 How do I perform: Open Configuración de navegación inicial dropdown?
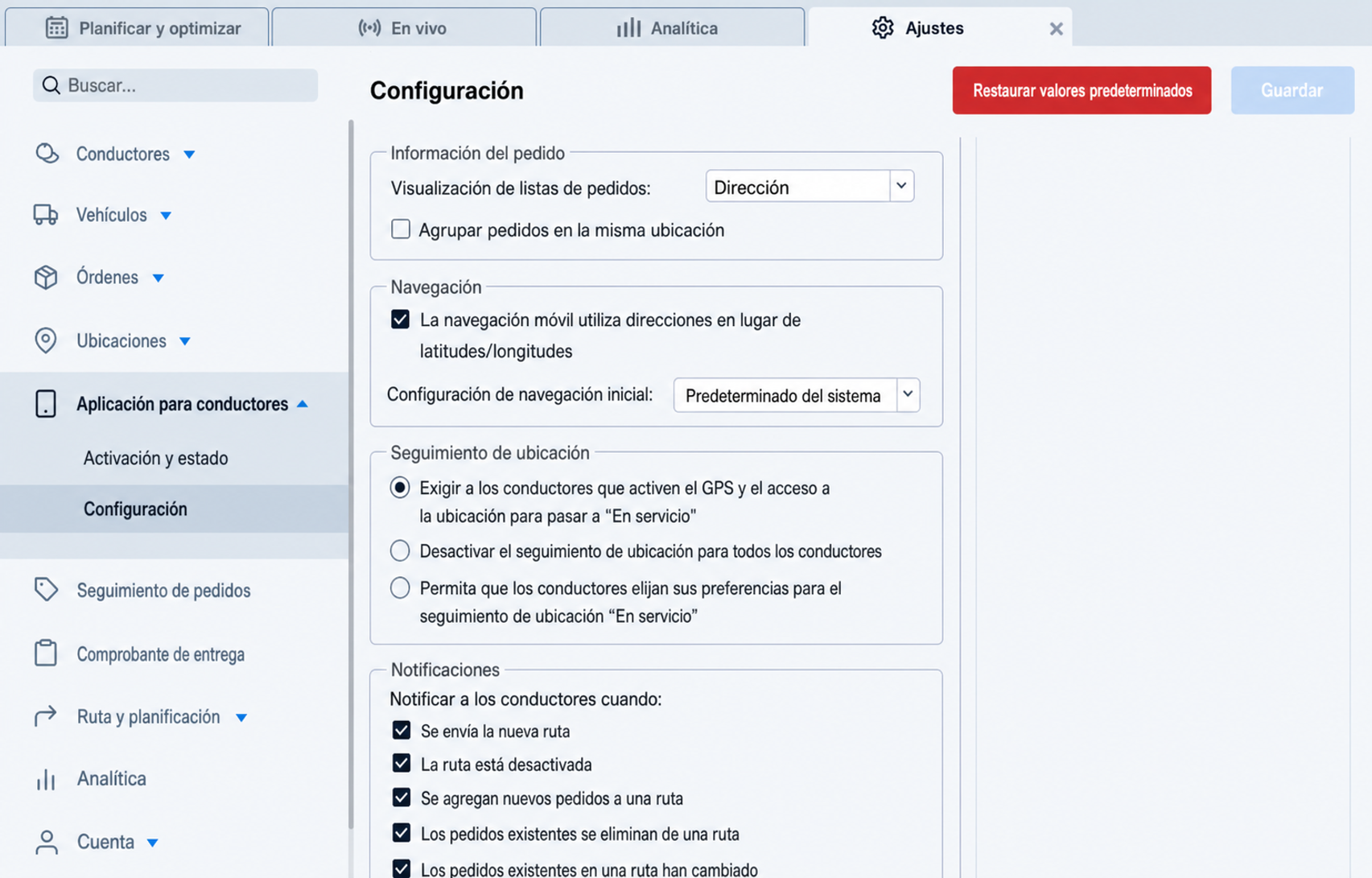coord(908,395)
